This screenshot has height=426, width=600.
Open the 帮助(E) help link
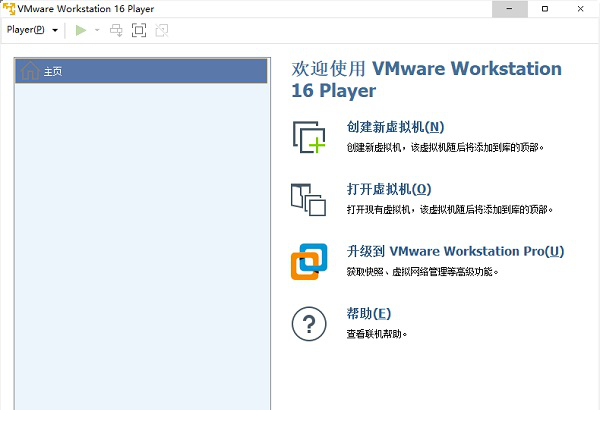point(368,313)
